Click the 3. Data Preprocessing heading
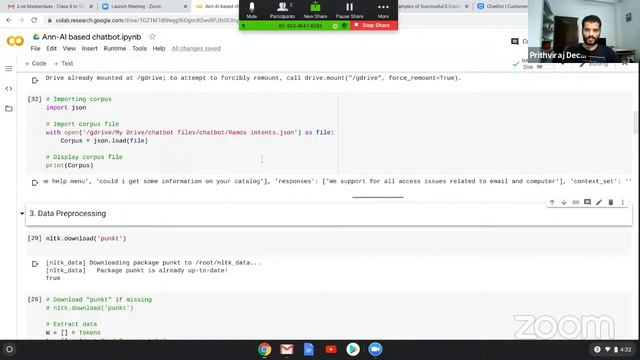Screen dimensions: 640x360 68,213
